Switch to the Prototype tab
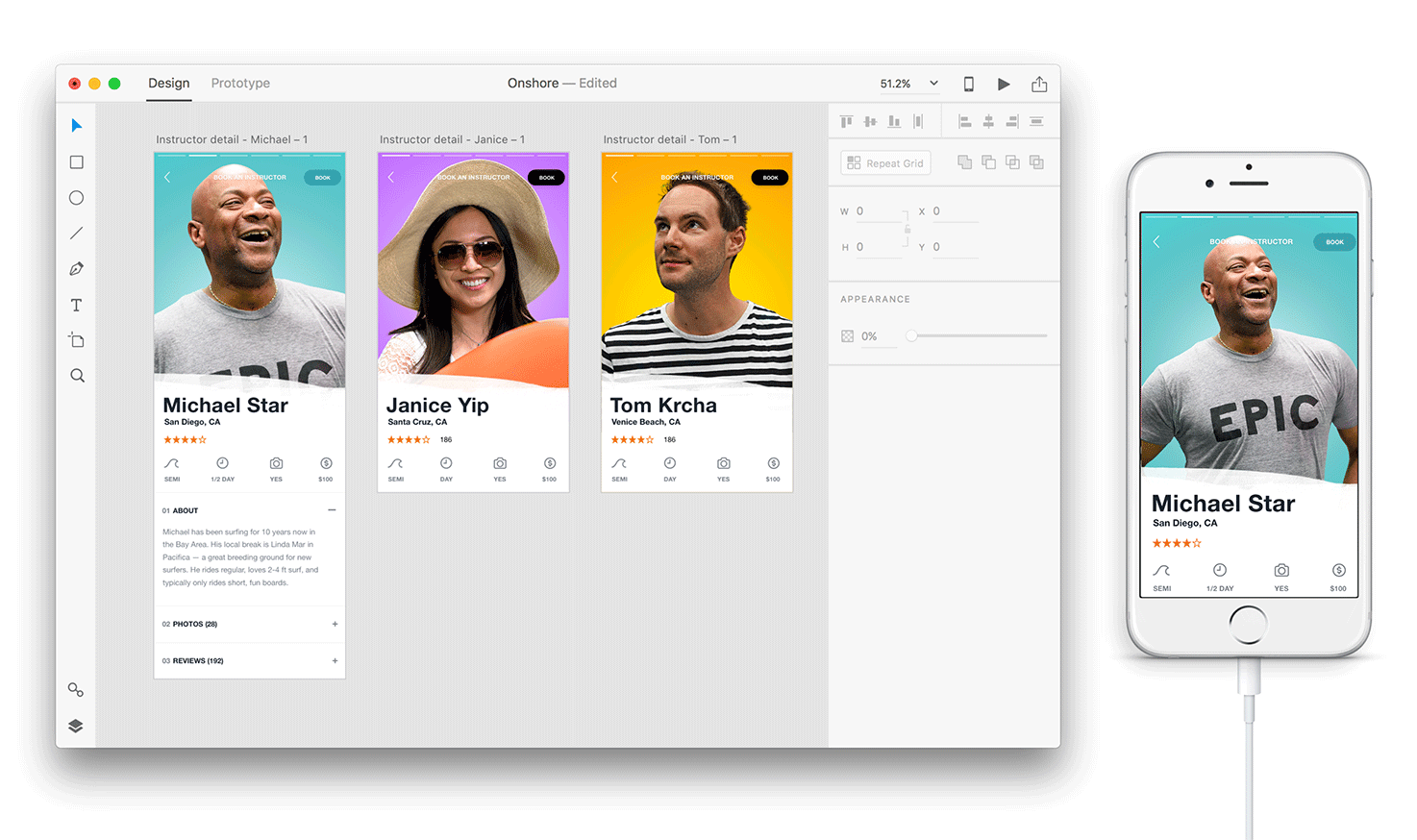This screenshot has width=1417, height=840. pyautogui.click(x=240, y=84)
